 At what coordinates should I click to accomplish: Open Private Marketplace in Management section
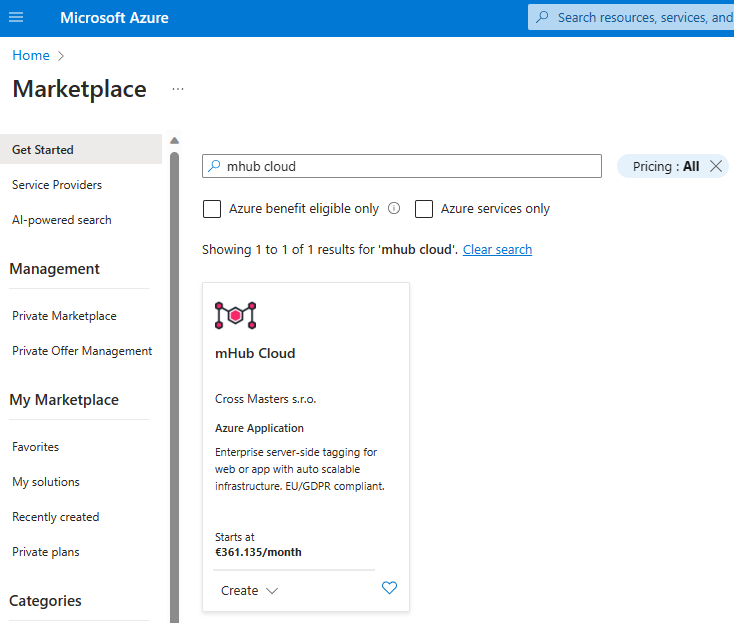click(x=64, y=316)
